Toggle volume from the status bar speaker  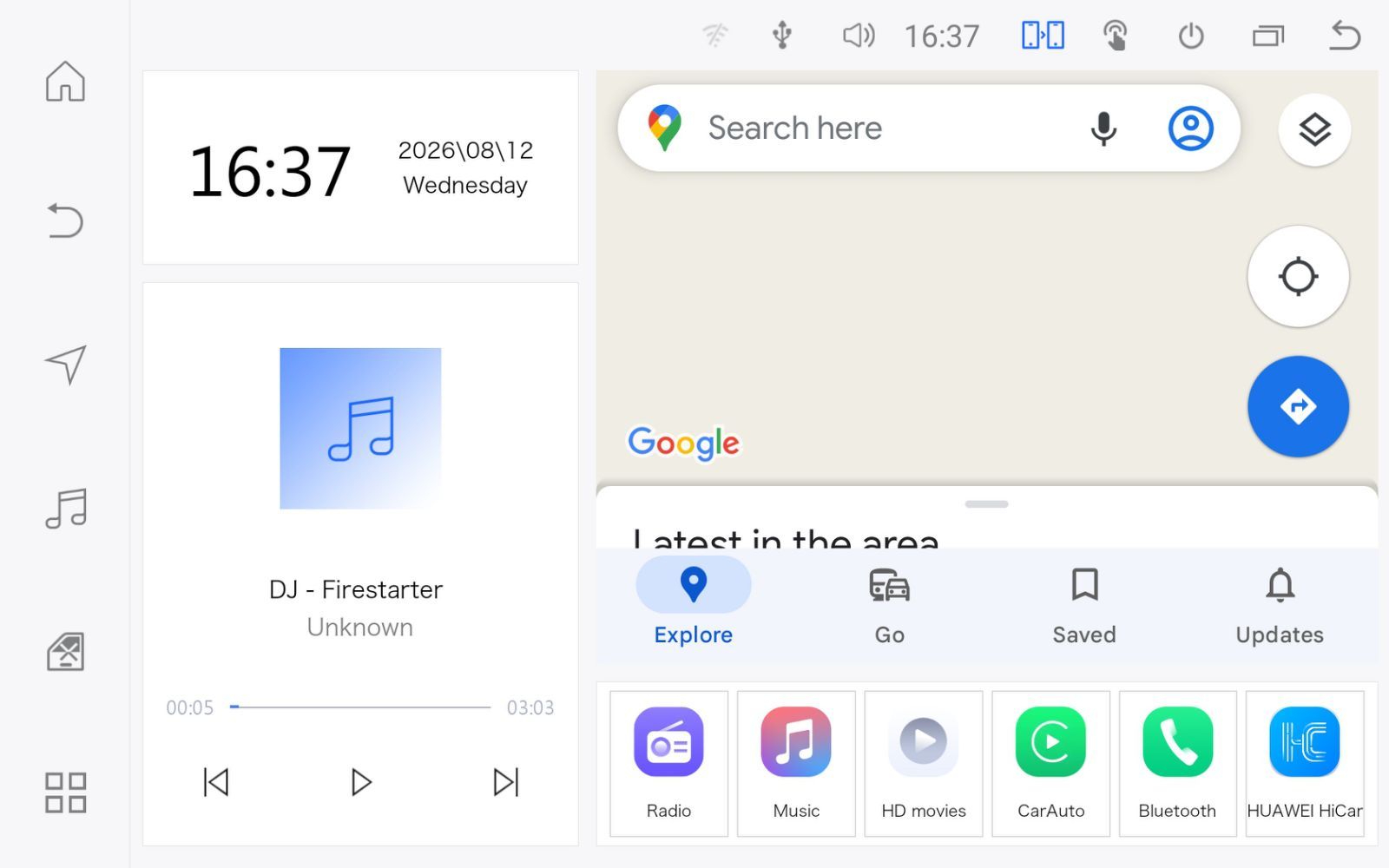859,36
